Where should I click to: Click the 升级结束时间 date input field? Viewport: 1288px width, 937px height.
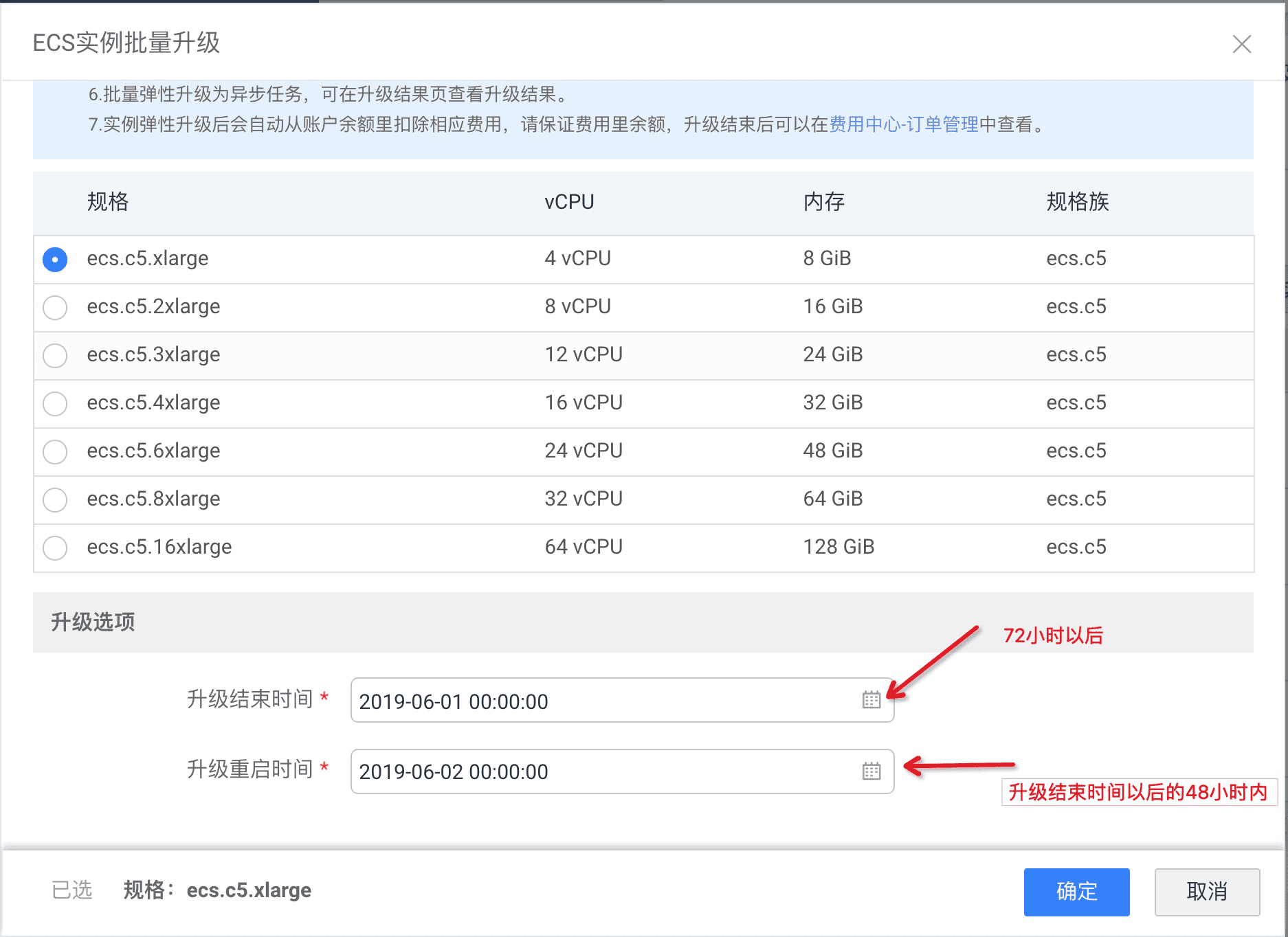pyautogui.click(x=605, y=701)
